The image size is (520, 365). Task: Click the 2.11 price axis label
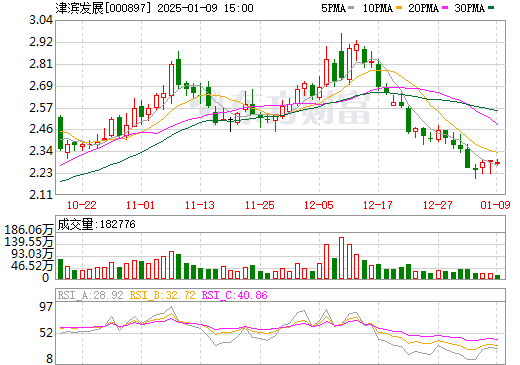pos(41,195)
